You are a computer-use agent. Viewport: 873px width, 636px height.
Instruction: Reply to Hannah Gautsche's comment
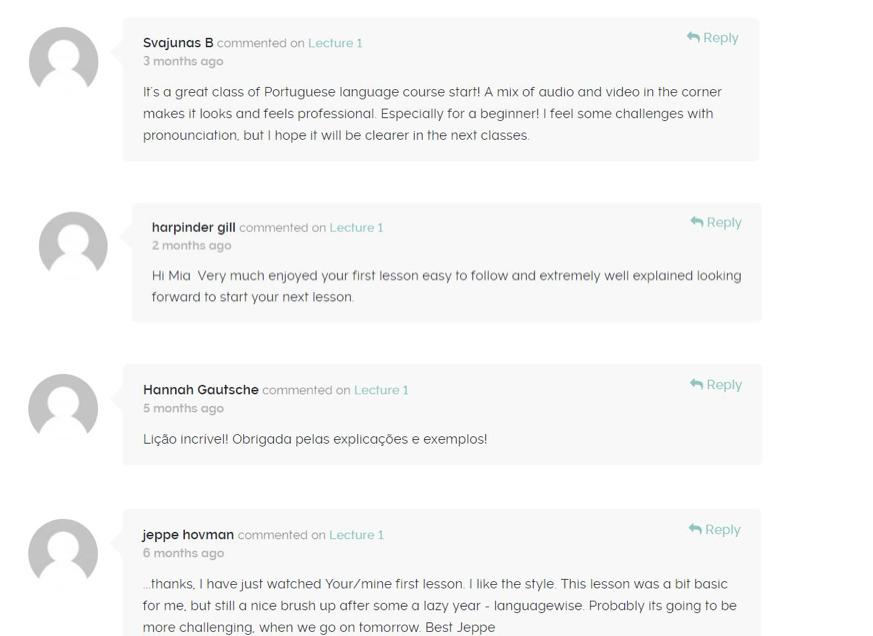pos(716,385)
